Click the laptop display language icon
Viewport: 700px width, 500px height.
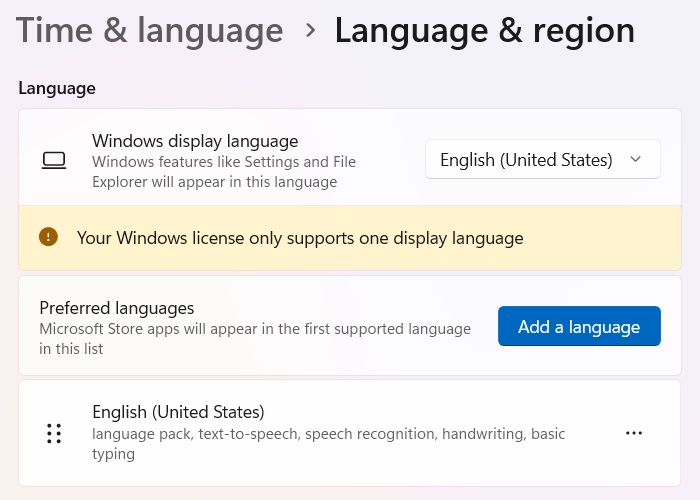tap(54, 161)
